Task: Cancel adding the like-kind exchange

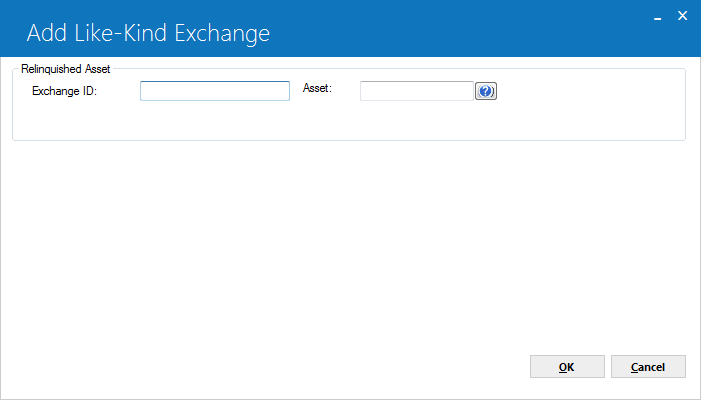Action: [648, 366]
